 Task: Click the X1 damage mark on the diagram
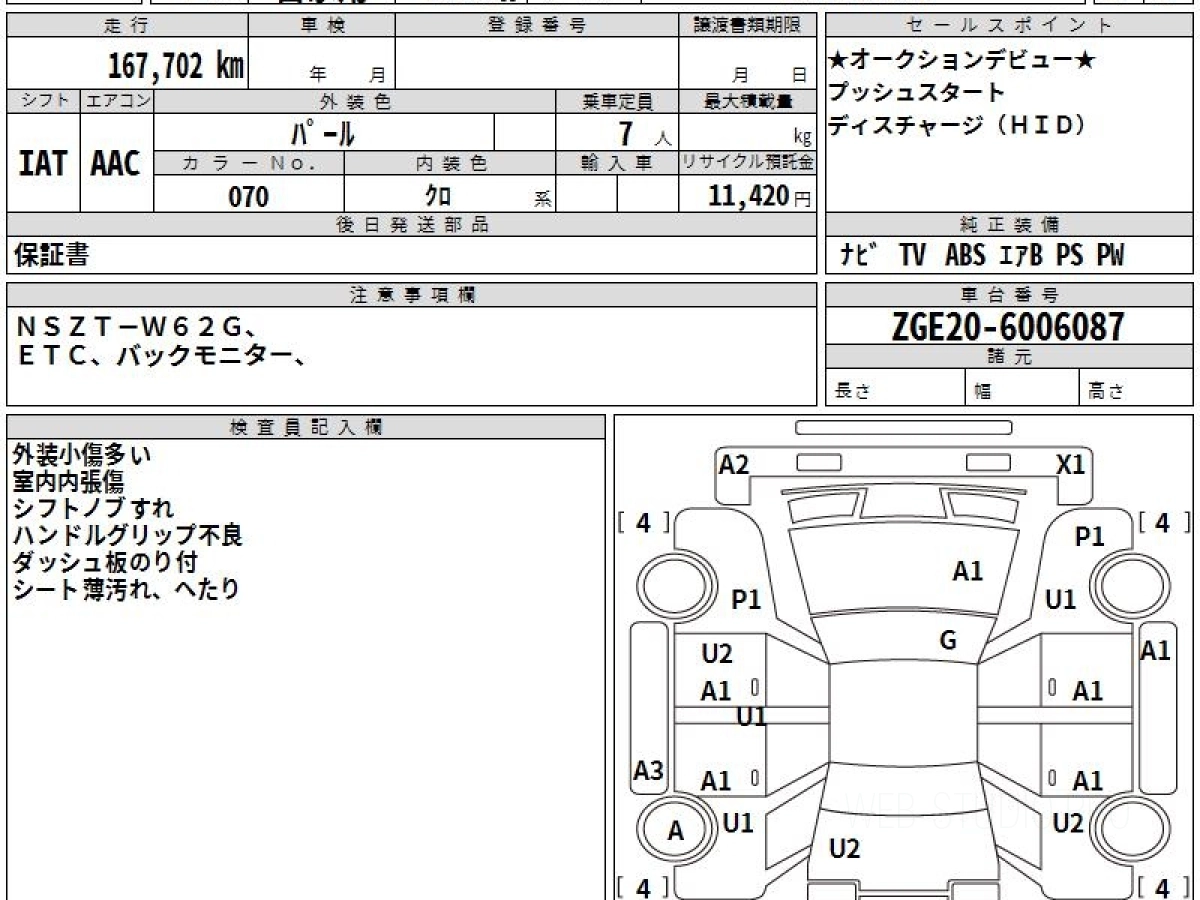(1071, 464)
